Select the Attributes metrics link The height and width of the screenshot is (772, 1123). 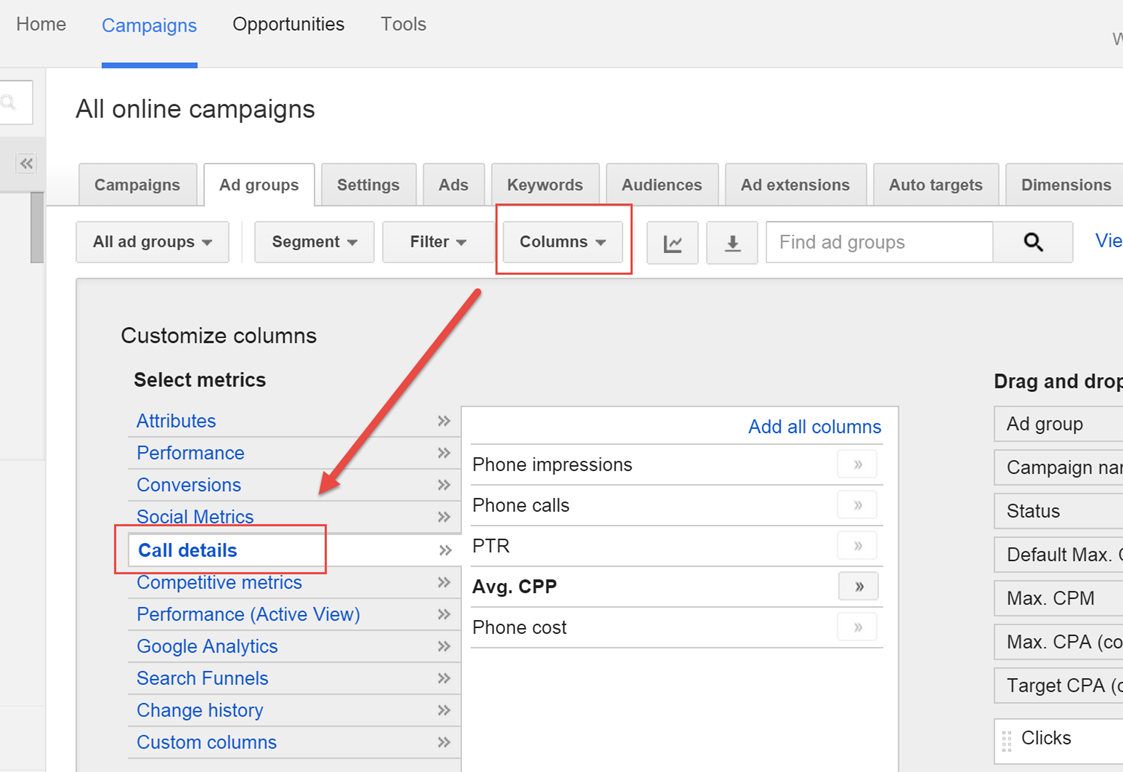point(176,421)
